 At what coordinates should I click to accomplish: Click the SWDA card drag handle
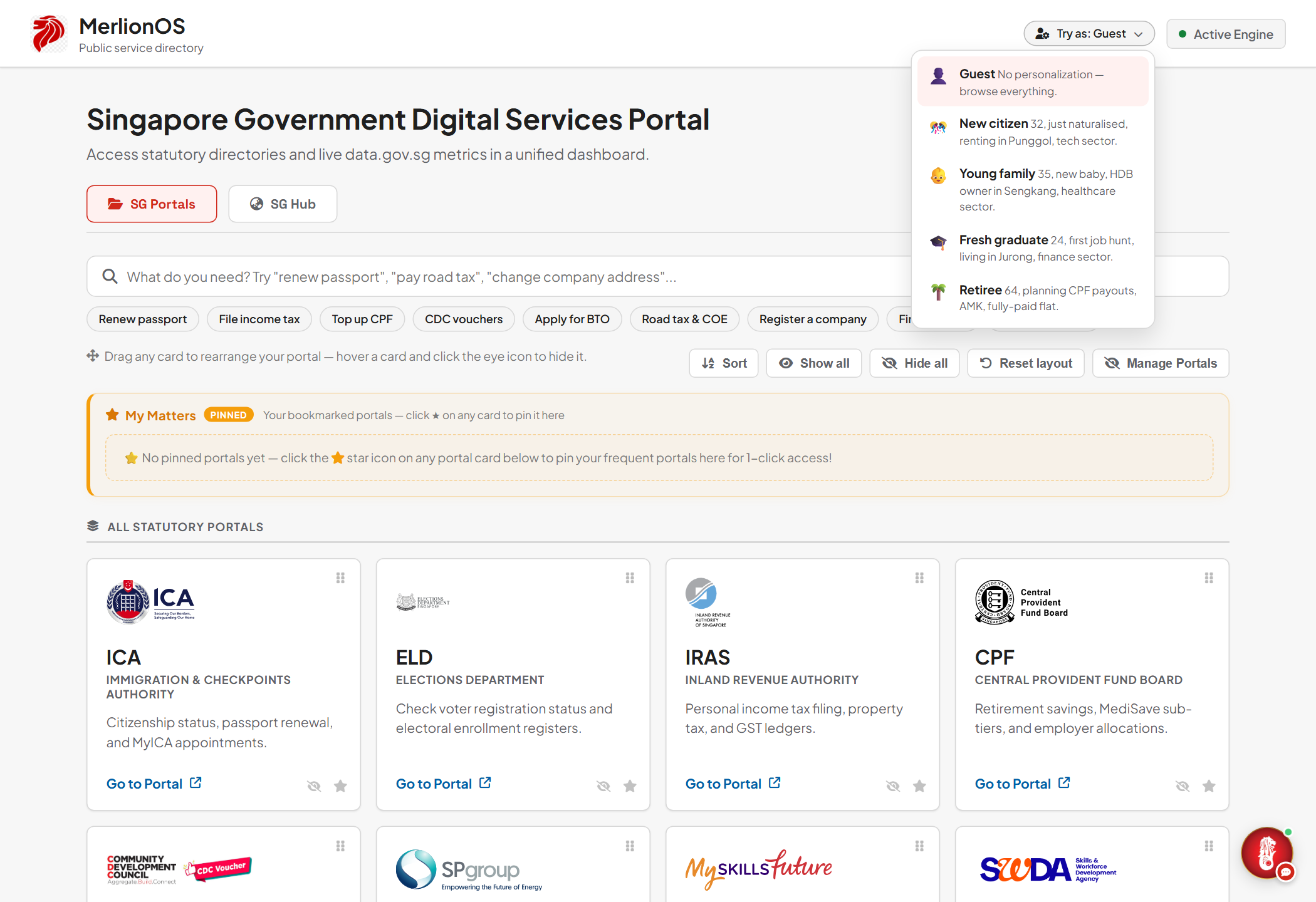tap(1209, 846)
